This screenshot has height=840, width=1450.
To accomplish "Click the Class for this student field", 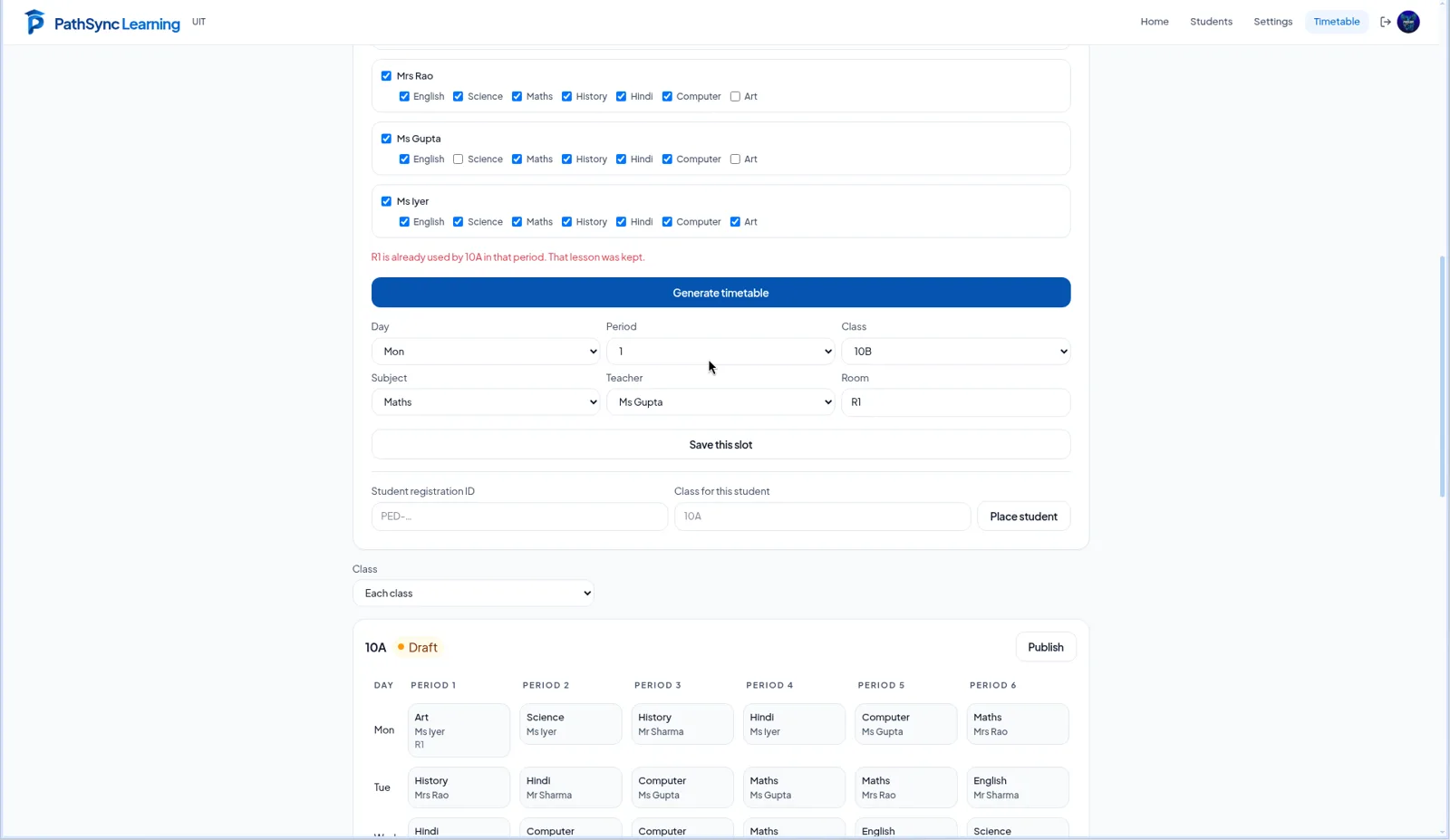I will 822,517.
